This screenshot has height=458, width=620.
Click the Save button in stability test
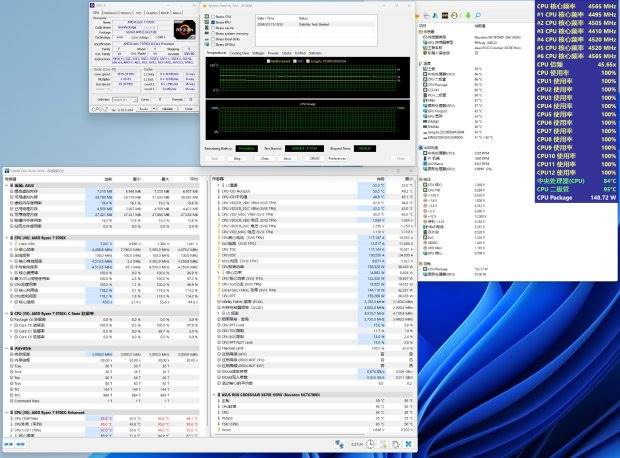point(287,158)
